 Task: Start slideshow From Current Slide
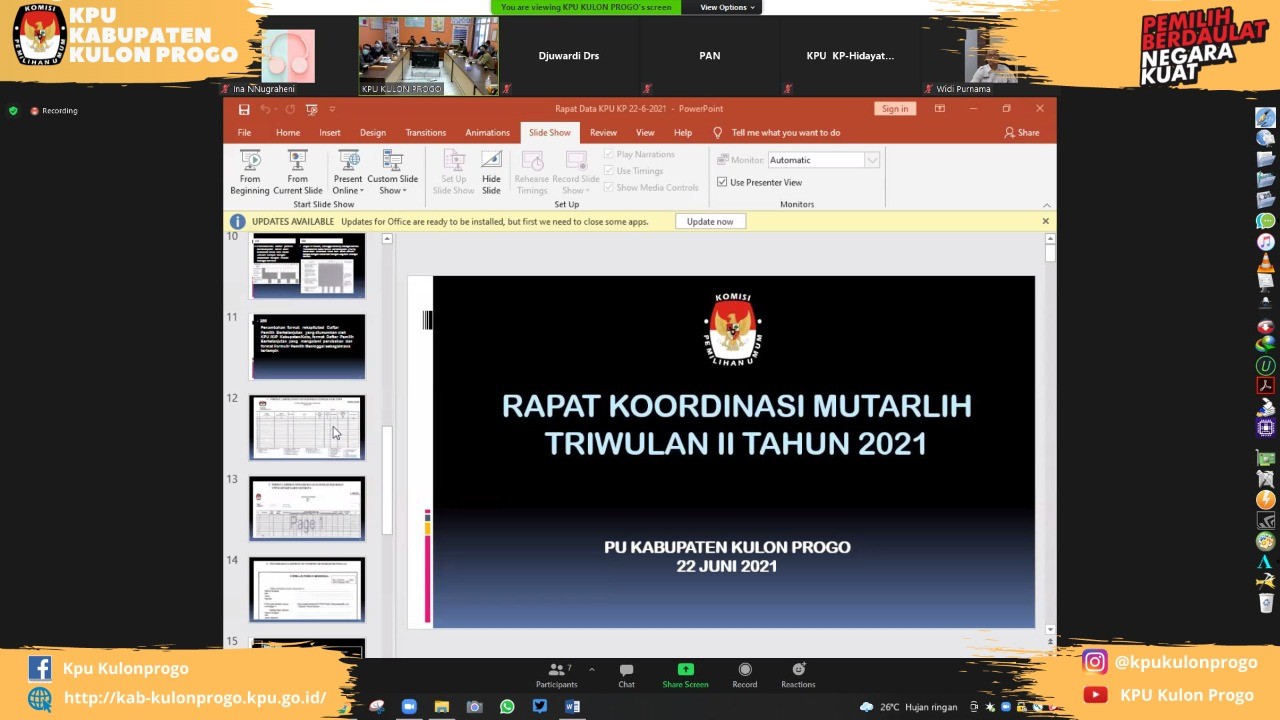point(297,162)
